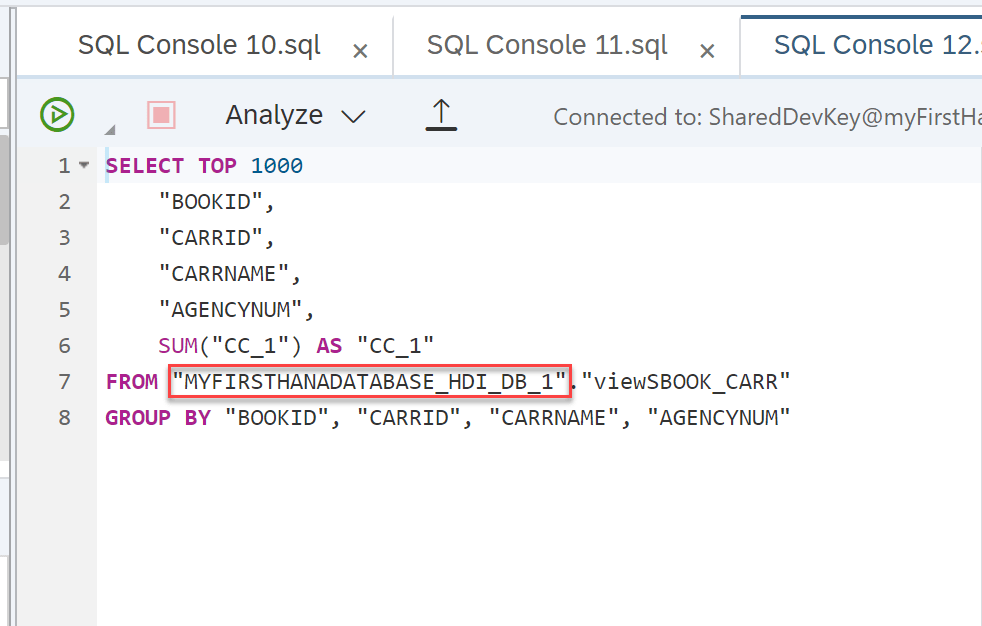Place cursor on the SELECT TOP 1000 line
Screen dimensions: 982x626
[204, 166]
